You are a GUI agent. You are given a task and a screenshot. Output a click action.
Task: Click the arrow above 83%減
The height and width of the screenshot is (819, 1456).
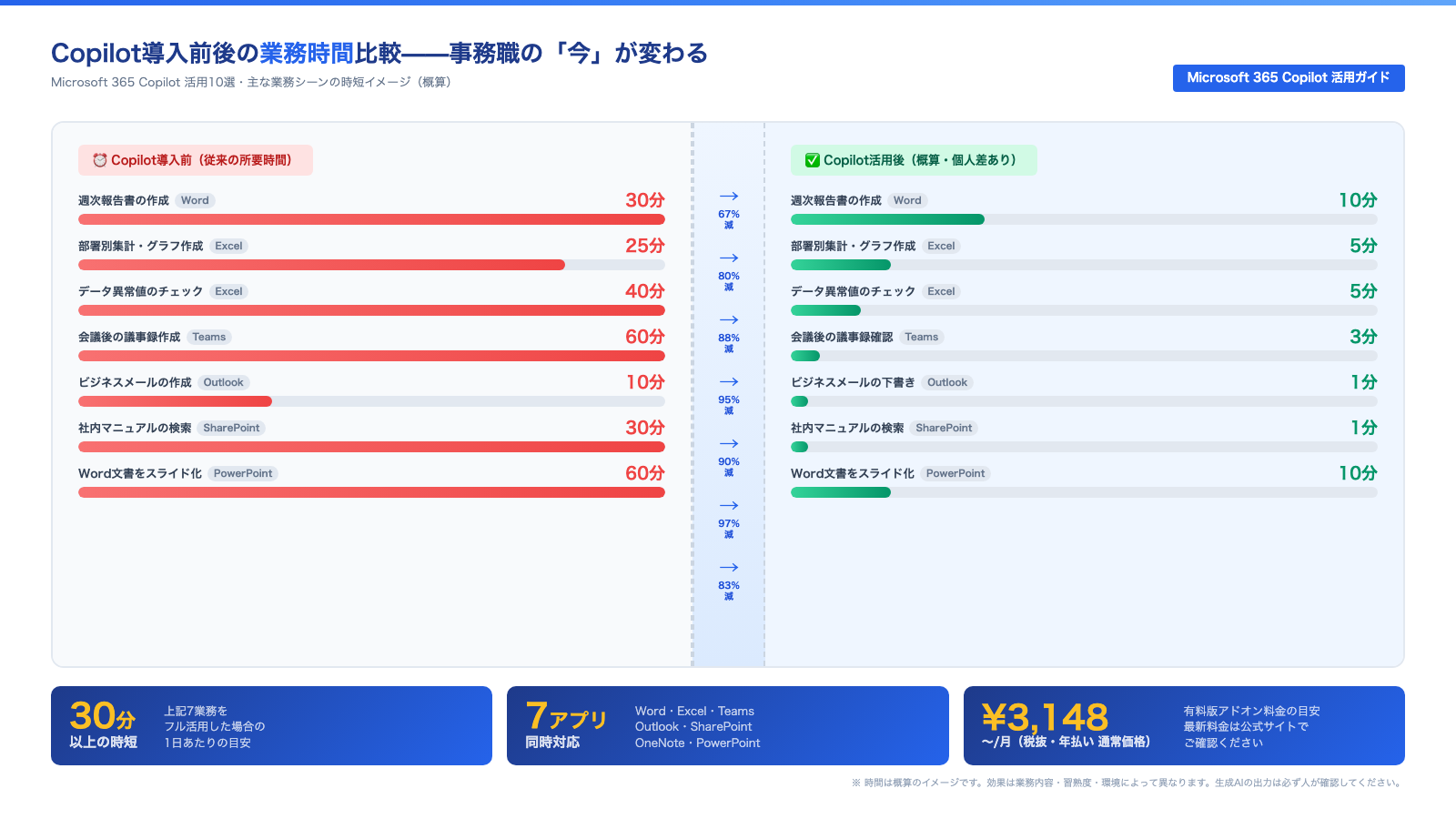click(x=729, y=568)
